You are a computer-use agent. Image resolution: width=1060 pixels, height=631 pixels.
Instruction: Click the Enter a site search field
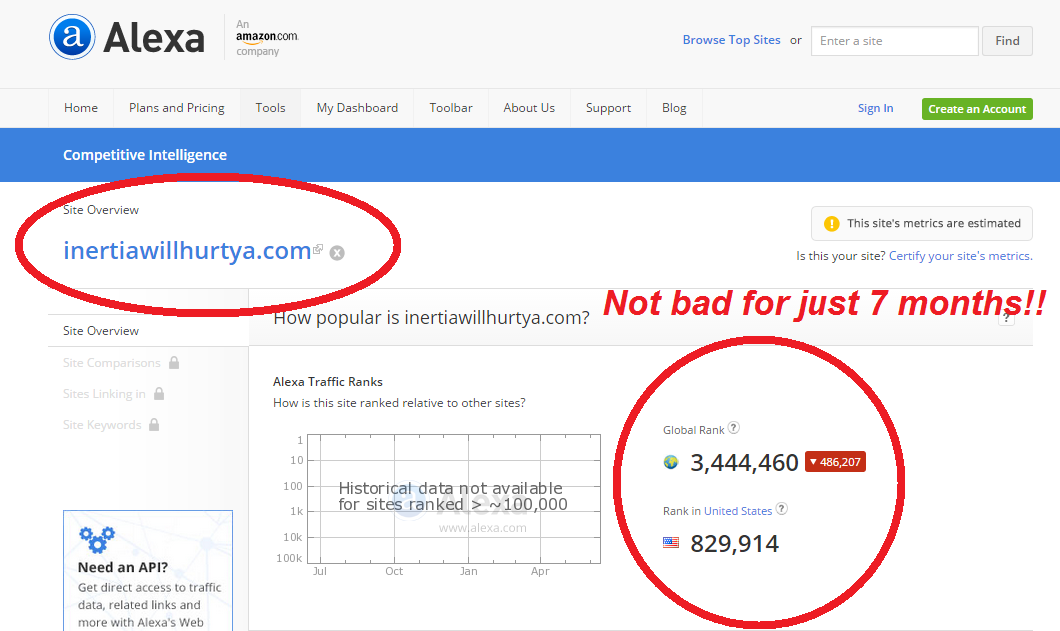[x=894, y=41]
